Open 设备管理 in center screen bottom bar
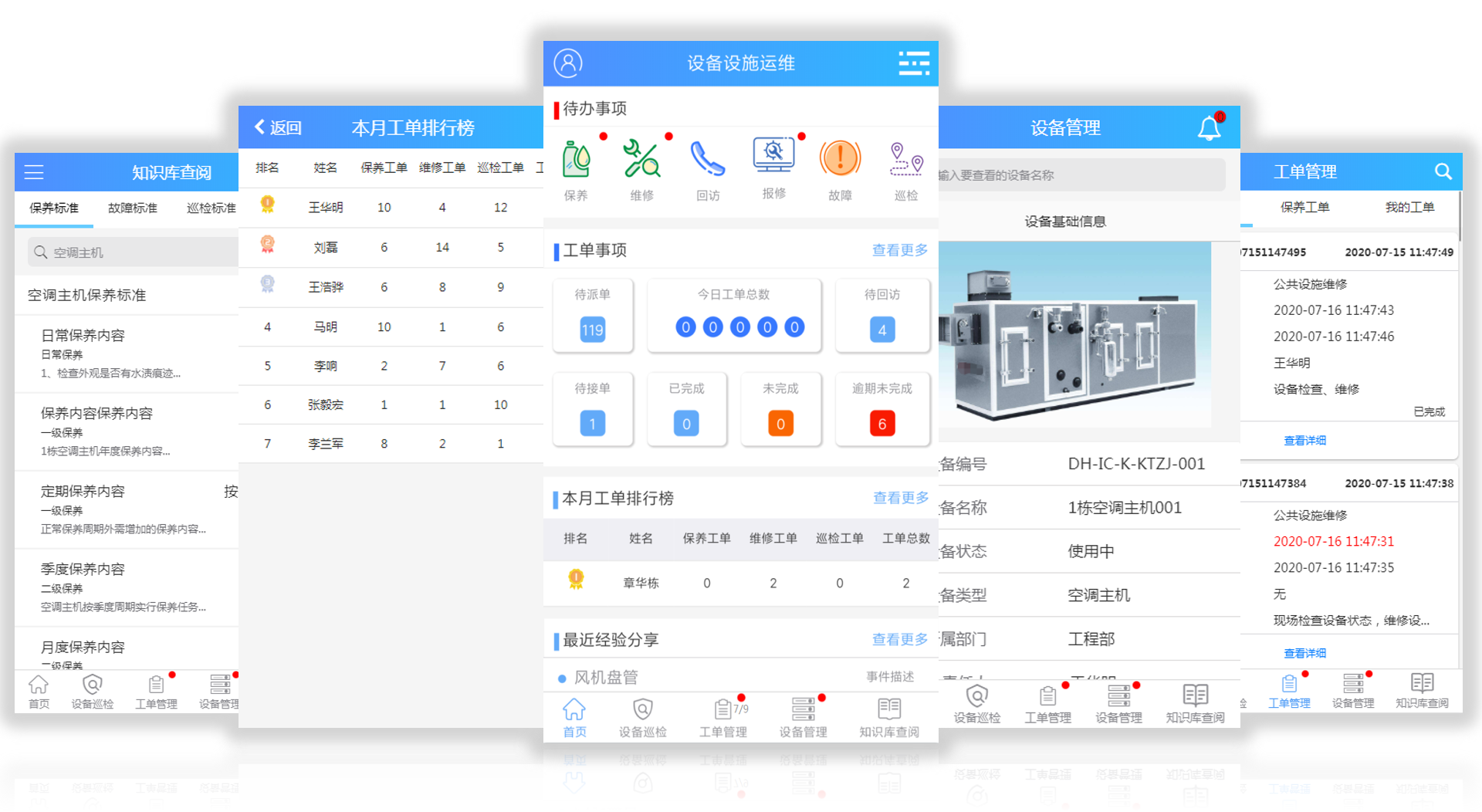Viewport: 1482px width, 812px height. (803, 718)
